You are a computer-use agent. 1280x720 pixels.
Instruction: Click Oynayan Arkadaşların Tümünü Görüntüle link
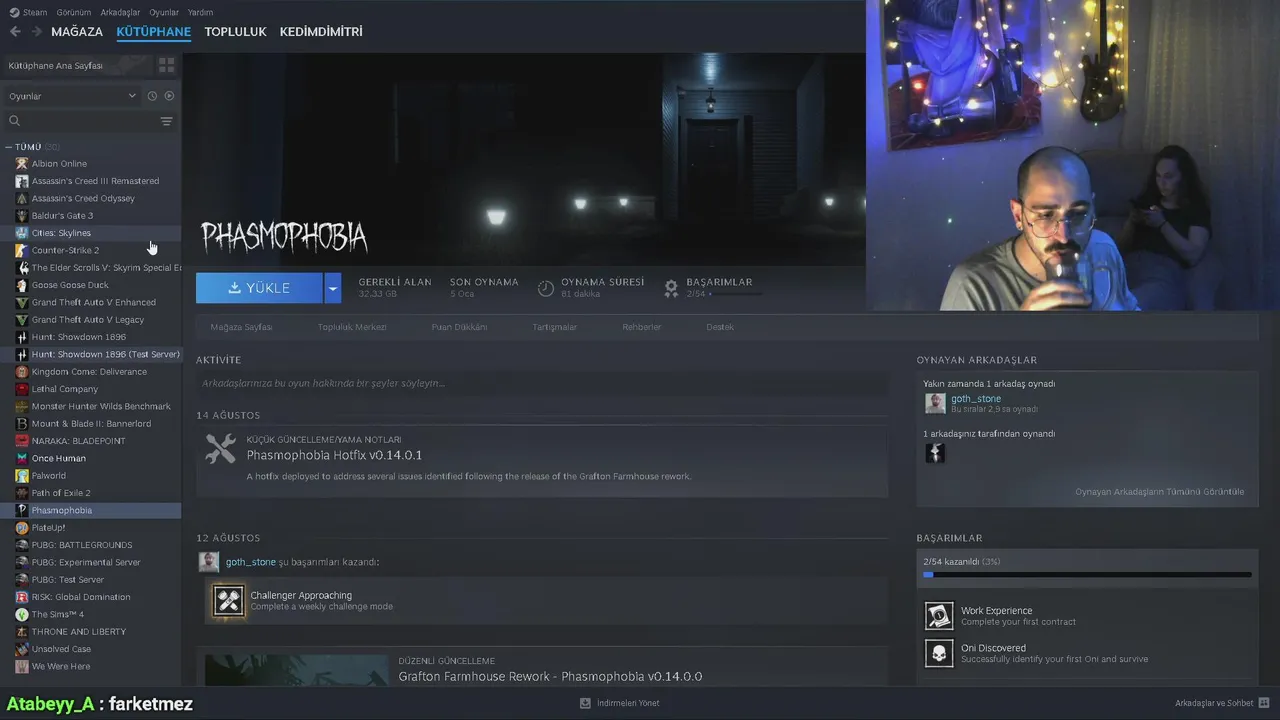1160,492
